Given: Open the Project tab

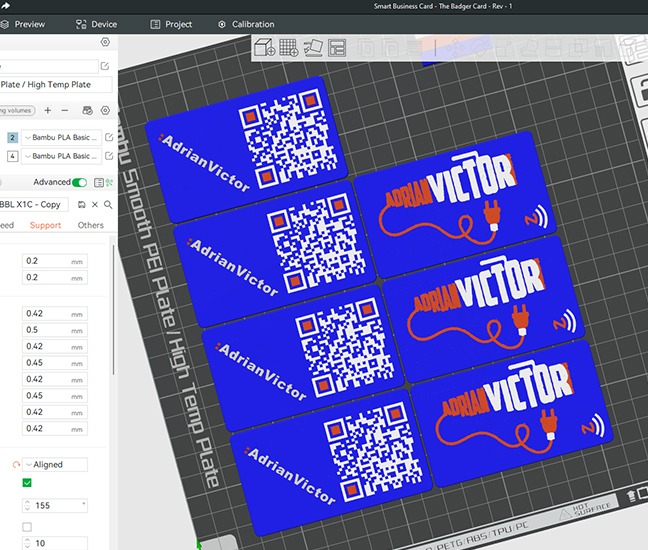Looking at the screenshot, I should coord(171,24).
